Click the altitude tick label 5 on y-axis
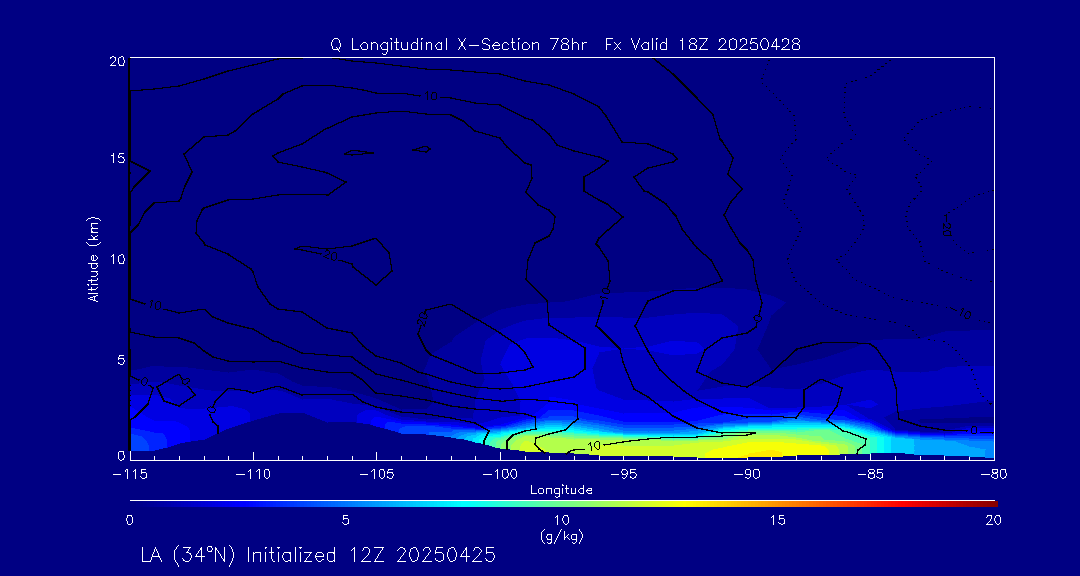 coord(120,360)
